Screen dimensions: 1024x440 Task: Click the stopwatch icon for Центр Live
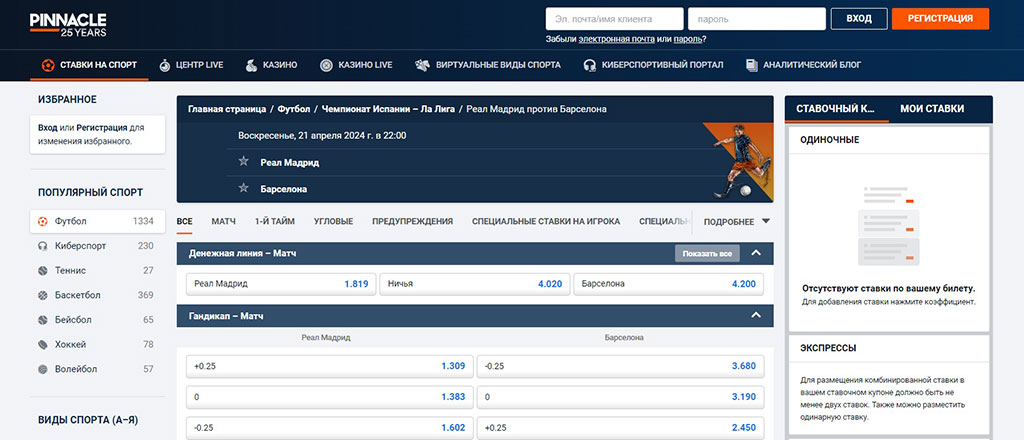[x=165, y=65]
